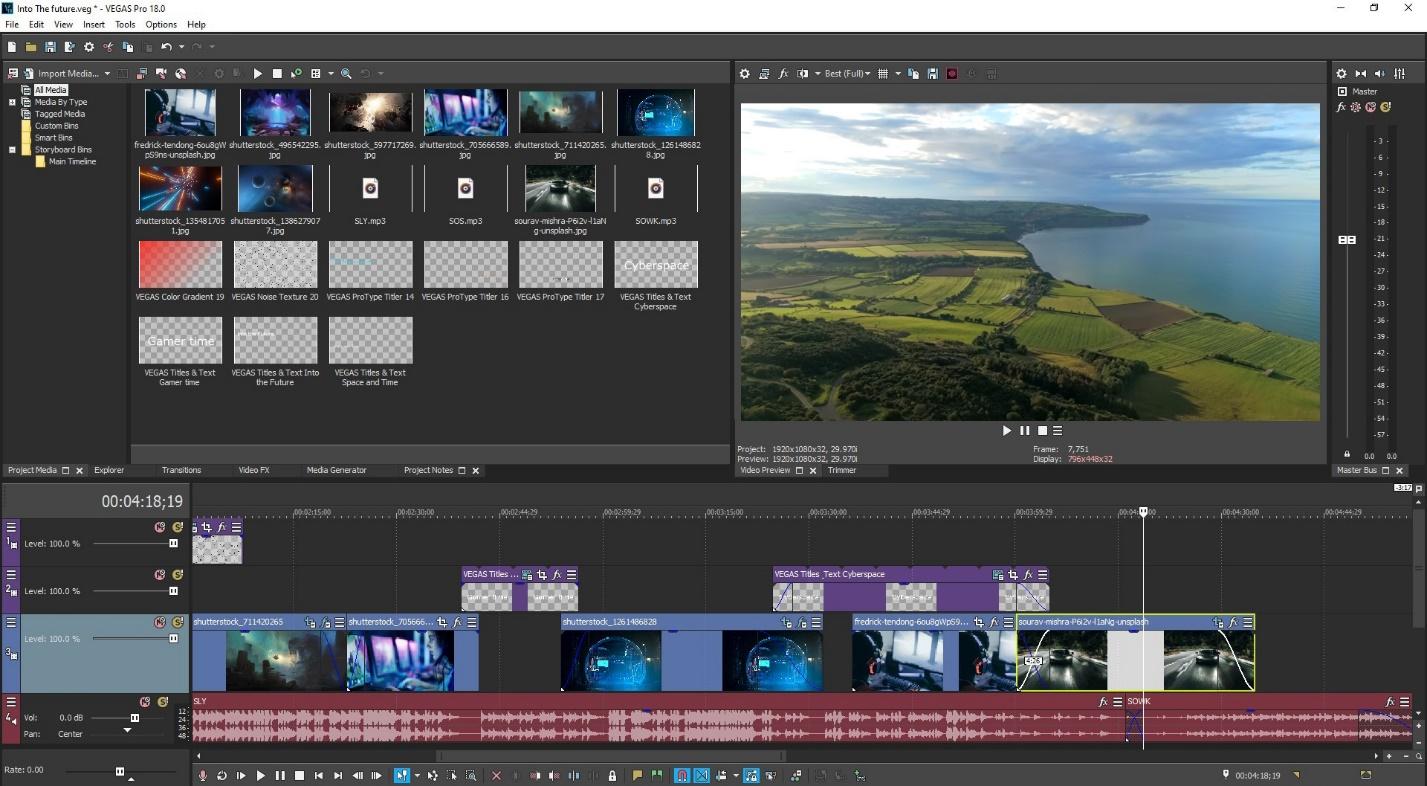This screenshot has height=786, width=1427.
Task: Toggle the Enable Snapping magnet icon
Action: (x=682, y=775)
